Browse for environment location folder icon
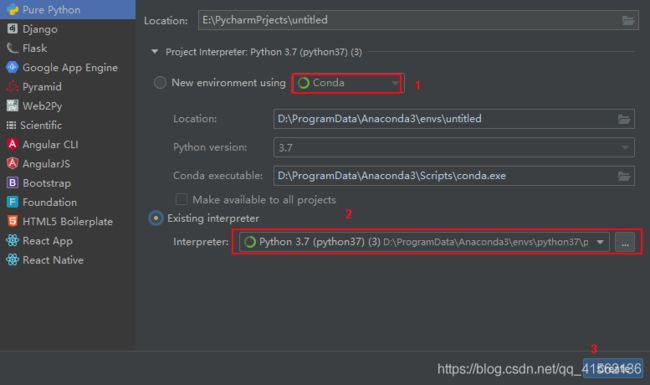 coord(624,119)
